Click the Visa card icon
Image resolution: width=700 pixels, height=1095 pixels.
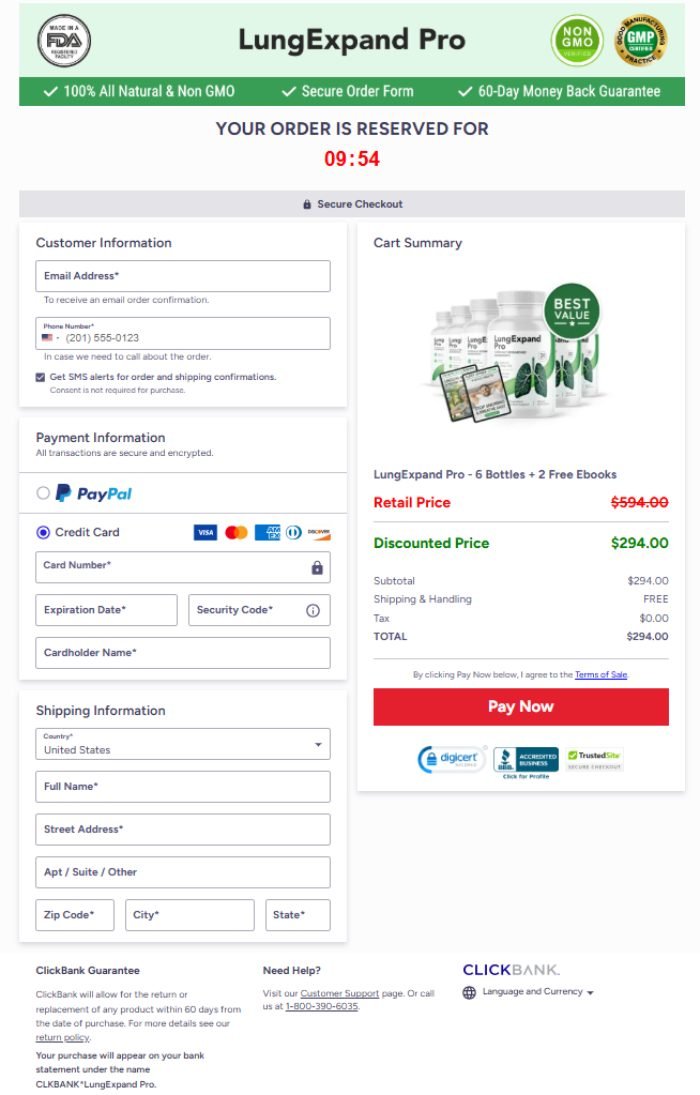click(x=204, y=532)
